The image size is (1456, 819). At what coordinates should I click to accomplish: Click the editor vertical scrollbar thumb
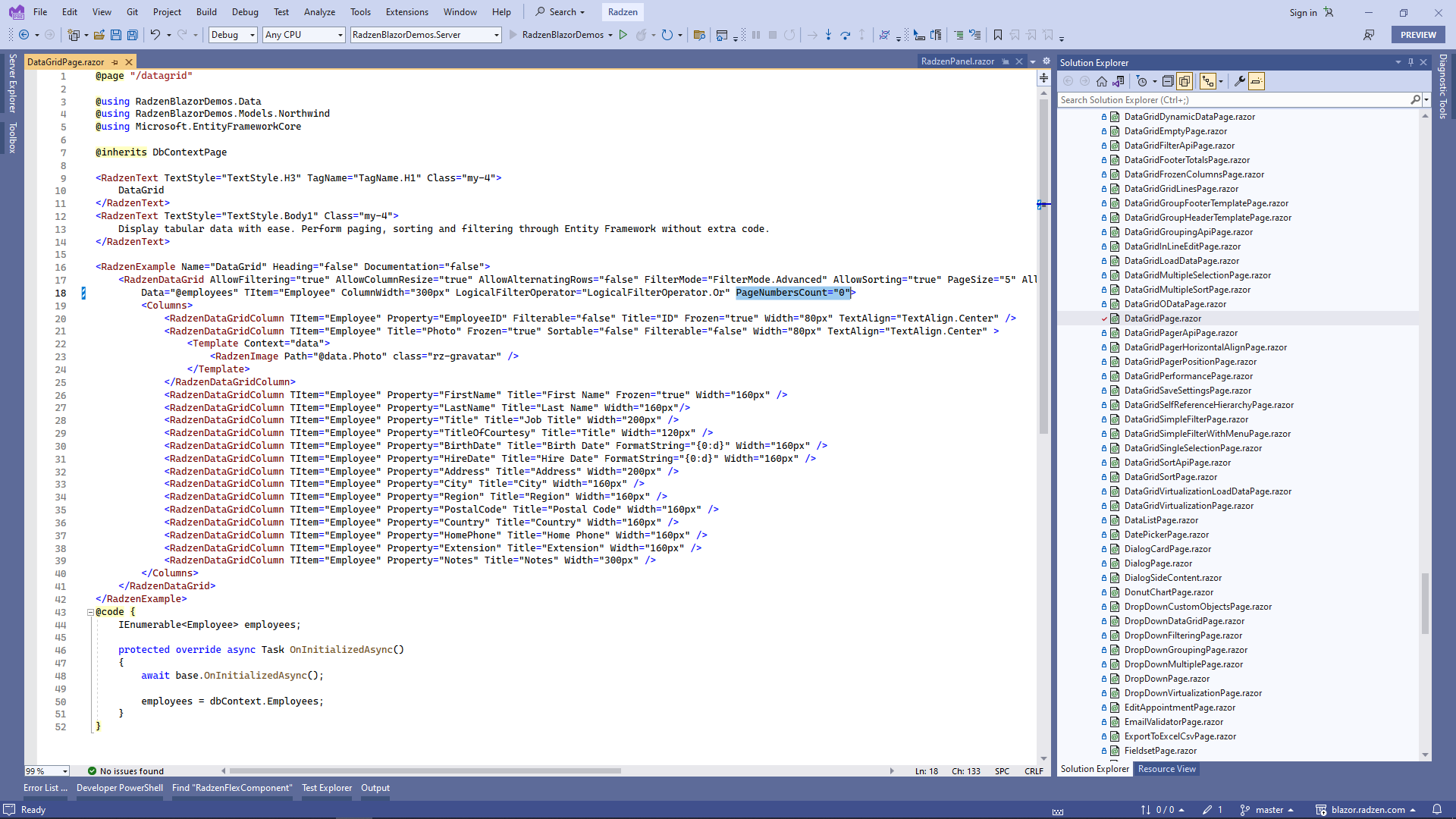click(x=1043, y=265)
